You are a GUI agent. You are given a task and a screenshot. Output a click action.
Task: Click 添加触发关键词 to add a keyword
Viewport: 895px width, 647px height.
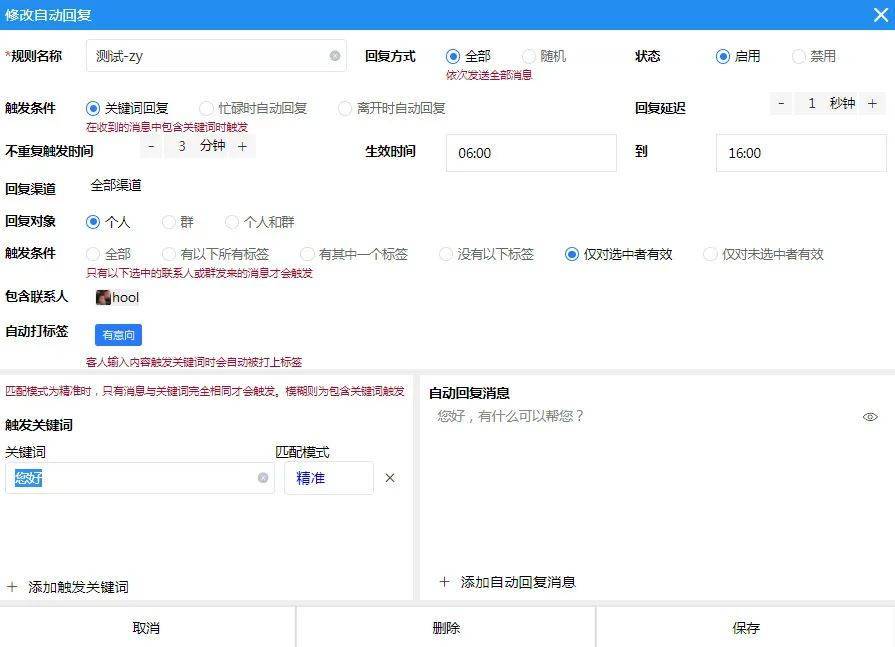(x=70, y=587)
